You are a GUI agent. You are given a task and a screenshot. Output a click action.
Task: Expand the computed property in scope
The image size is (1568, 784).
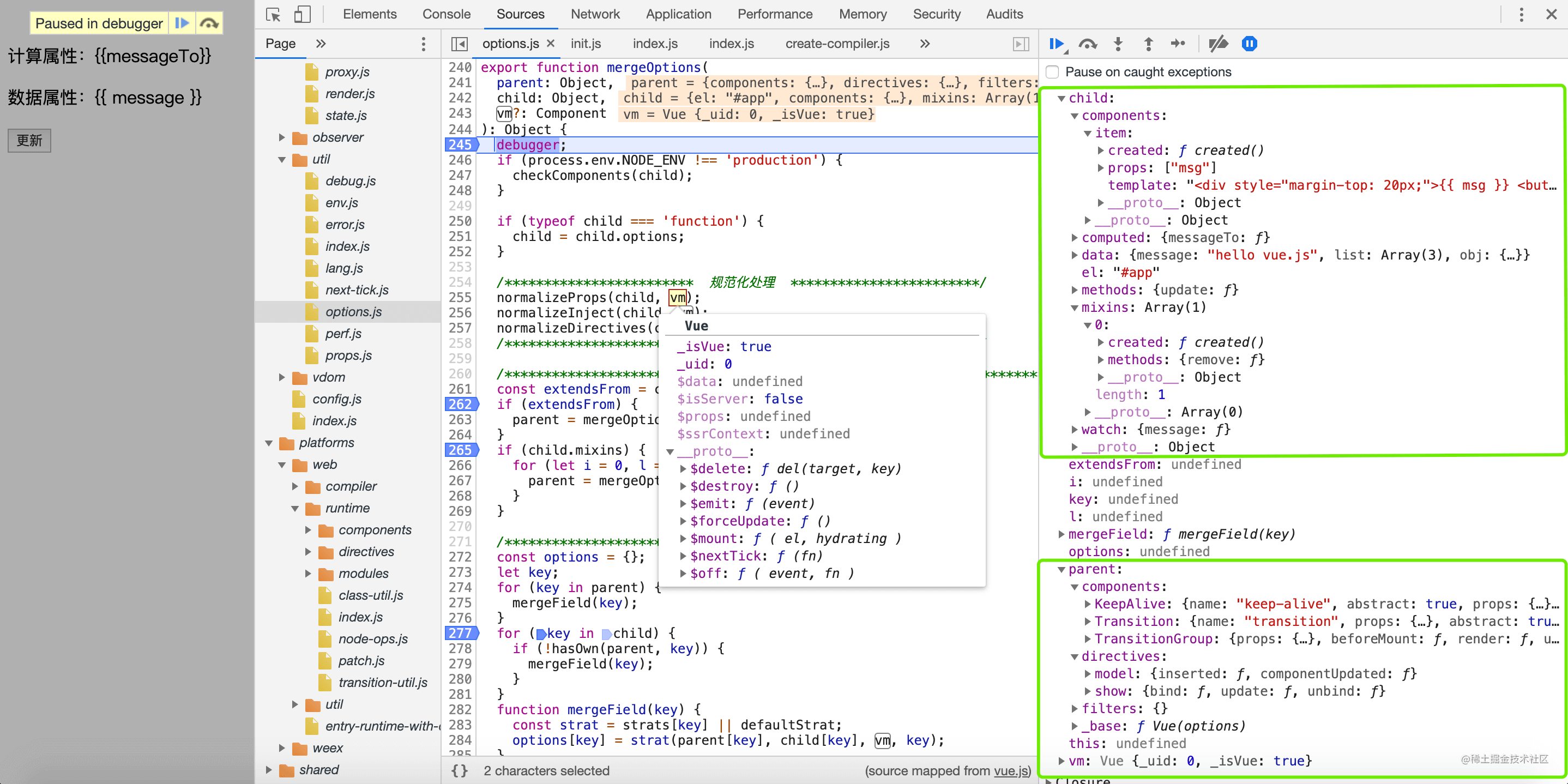(1075, 238)
